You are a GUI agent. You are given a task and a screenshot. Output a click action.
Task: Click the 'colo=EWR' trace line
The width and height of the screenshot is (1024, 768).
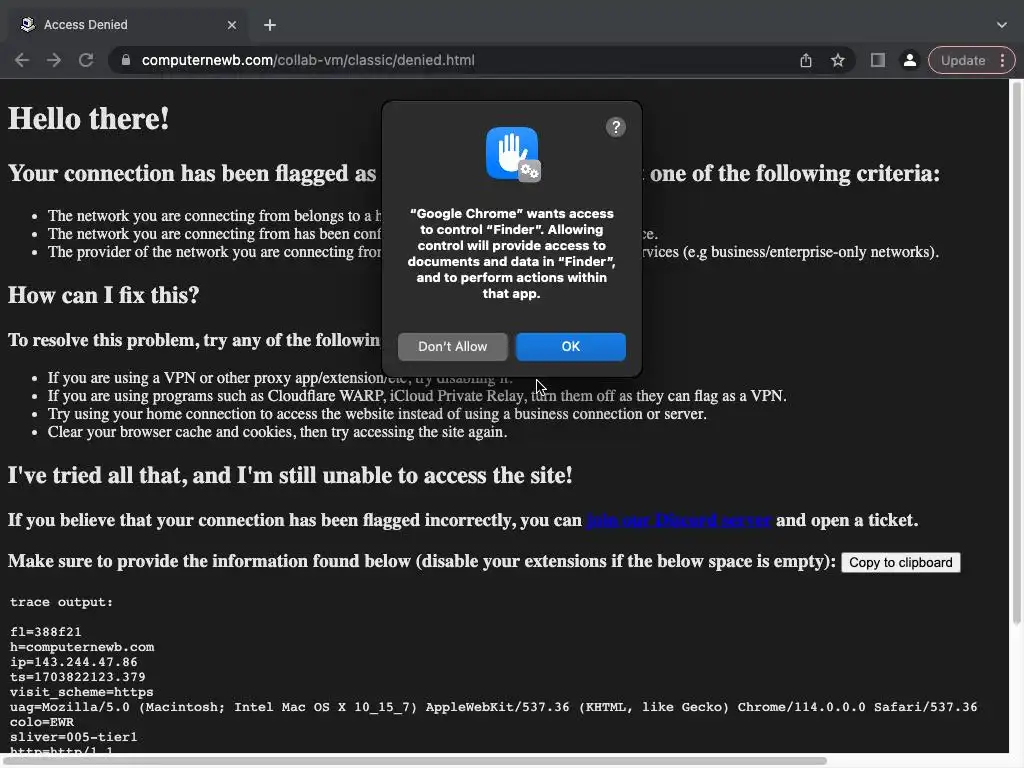(x=42, y=722)
